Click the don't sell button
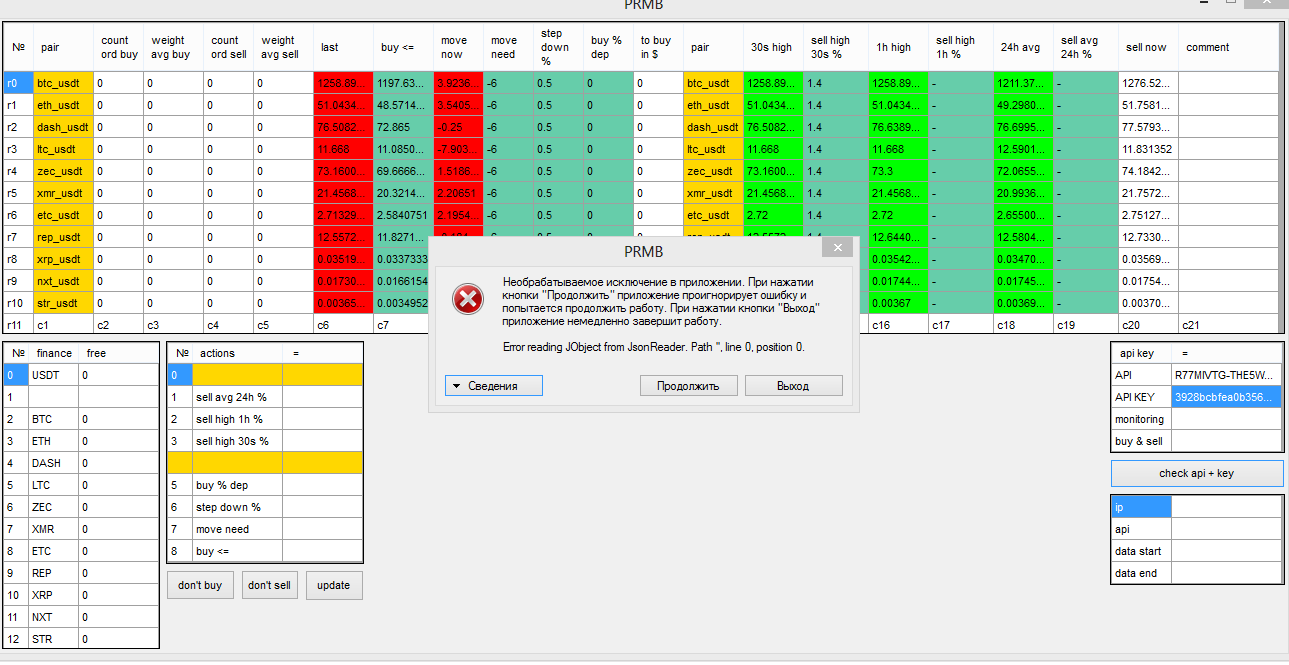 click(x=270, y=585)
